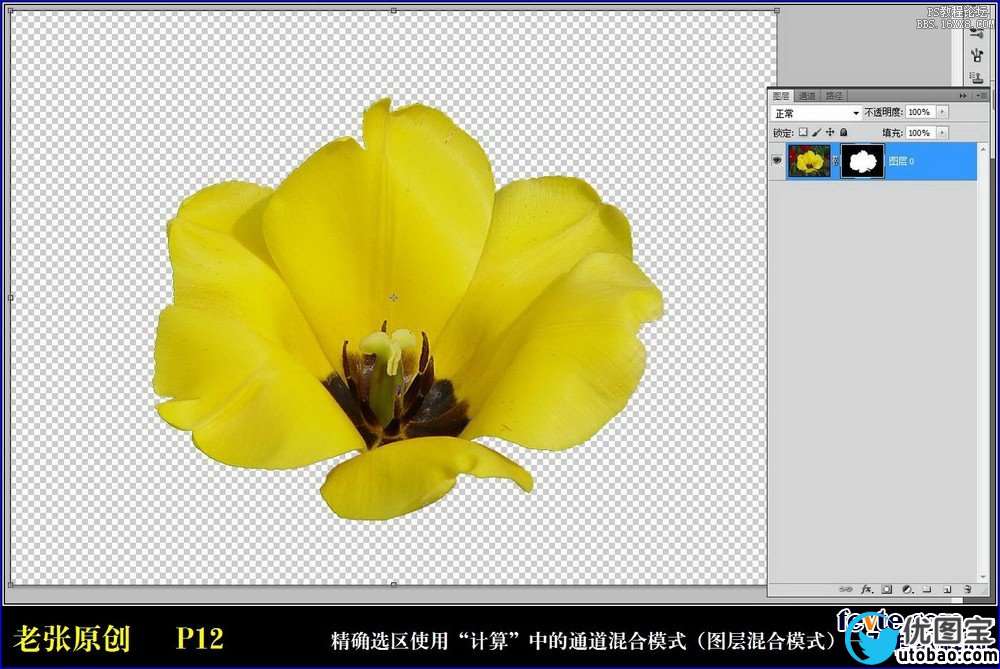1000x669 pixels.
Task: Open the clone source stamp panel icon
Action: tap(976, 79)
